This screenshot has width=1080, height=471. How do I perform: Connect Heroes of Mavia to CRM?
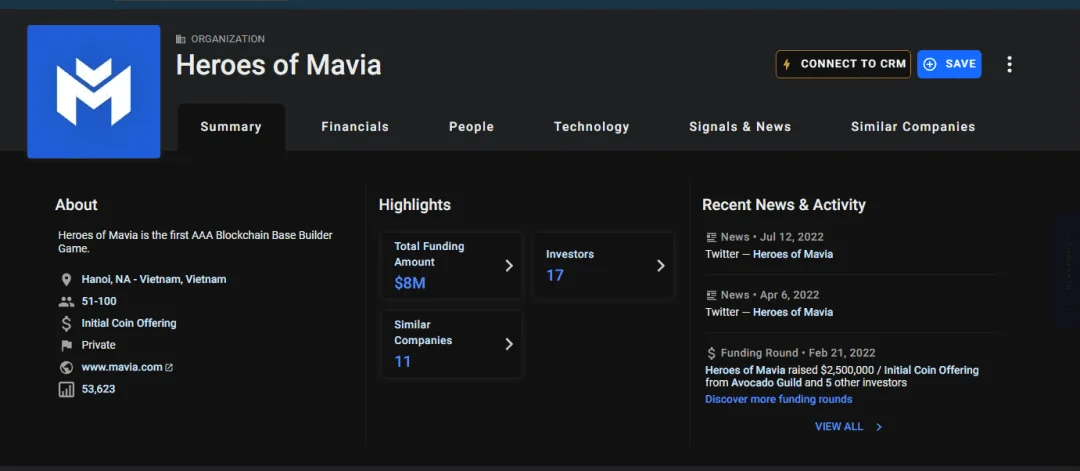[843, 64]
